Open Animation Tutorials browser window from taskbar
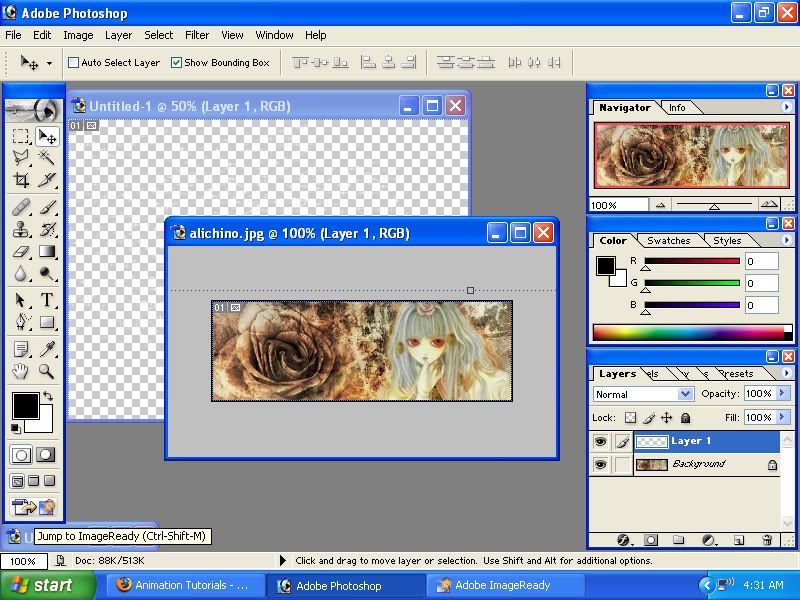Screen dimensions: 800x600 pyautogui.click(x=186, y=585)
